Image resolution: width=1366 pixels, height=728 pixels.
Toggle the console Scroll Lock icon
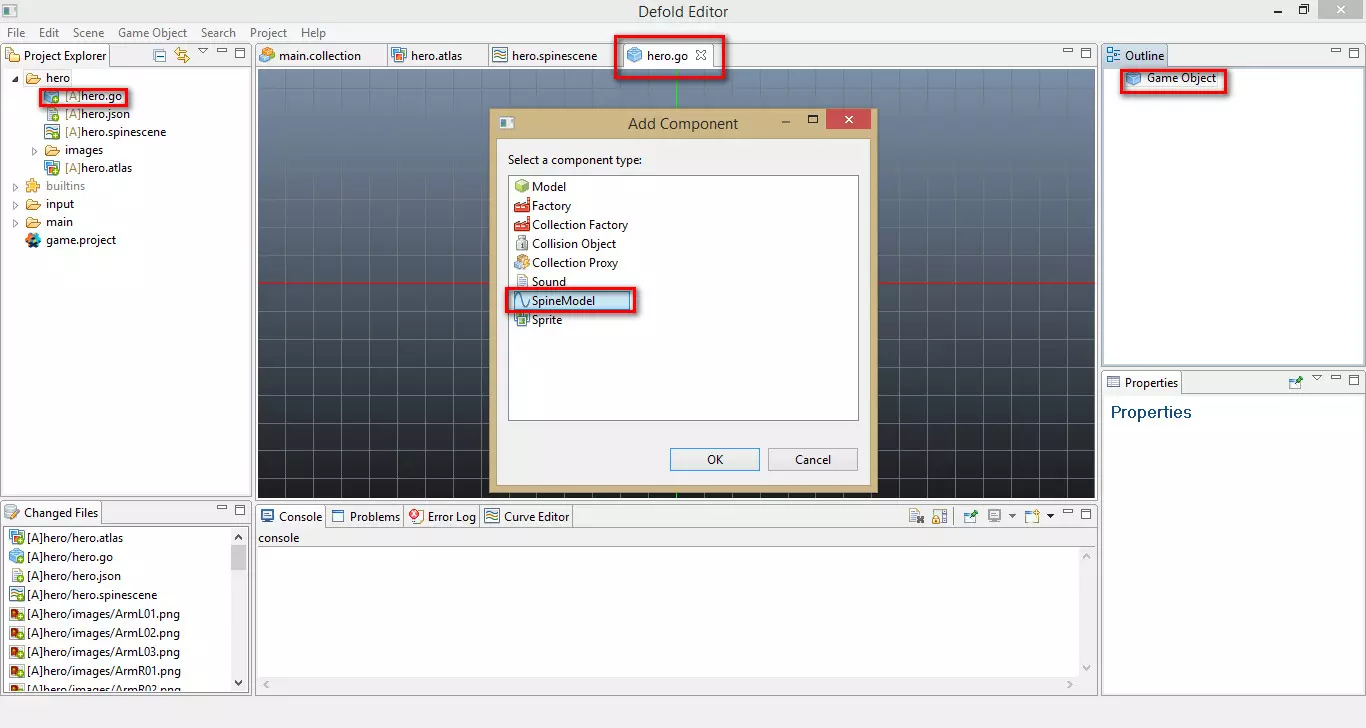click(x=939, y=517)
